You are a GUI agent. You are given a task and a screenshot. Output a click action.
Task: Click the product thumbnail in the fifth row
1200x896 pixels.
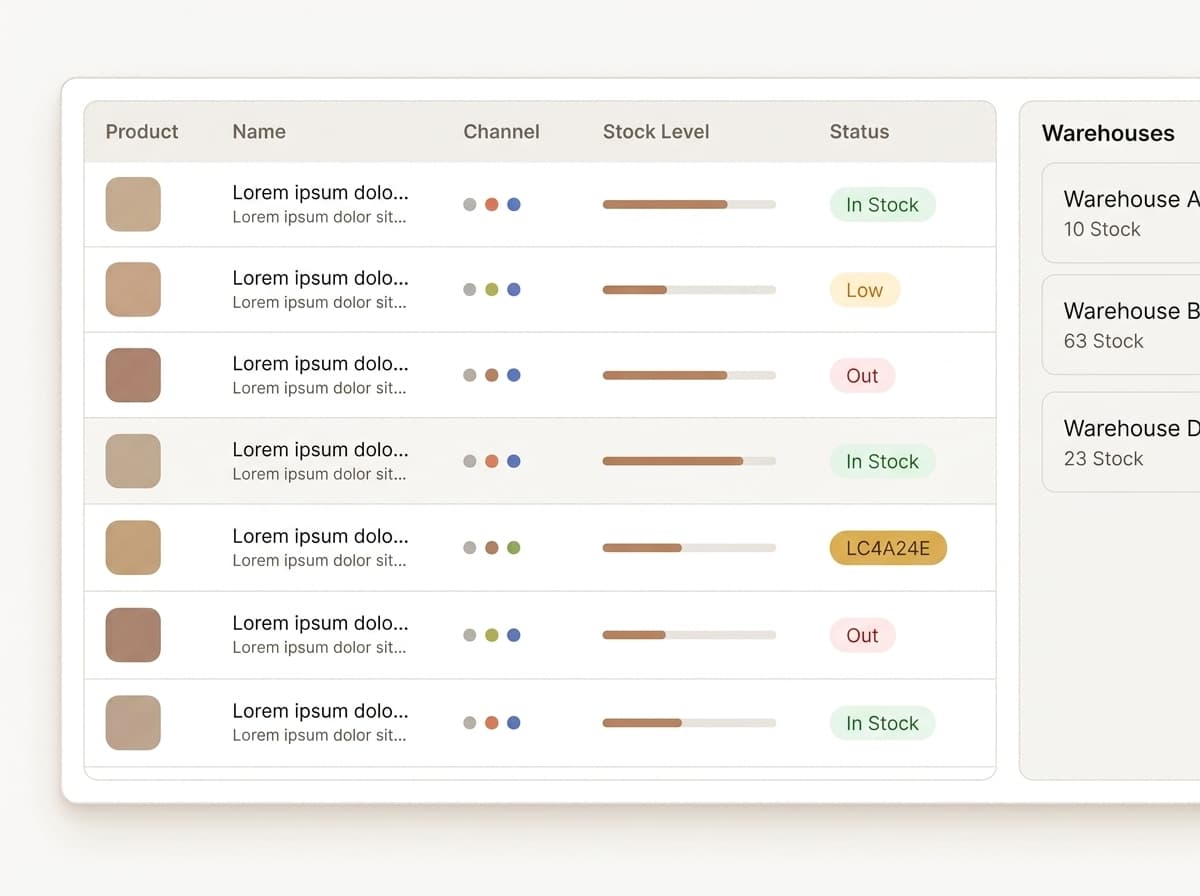point(132,547)
